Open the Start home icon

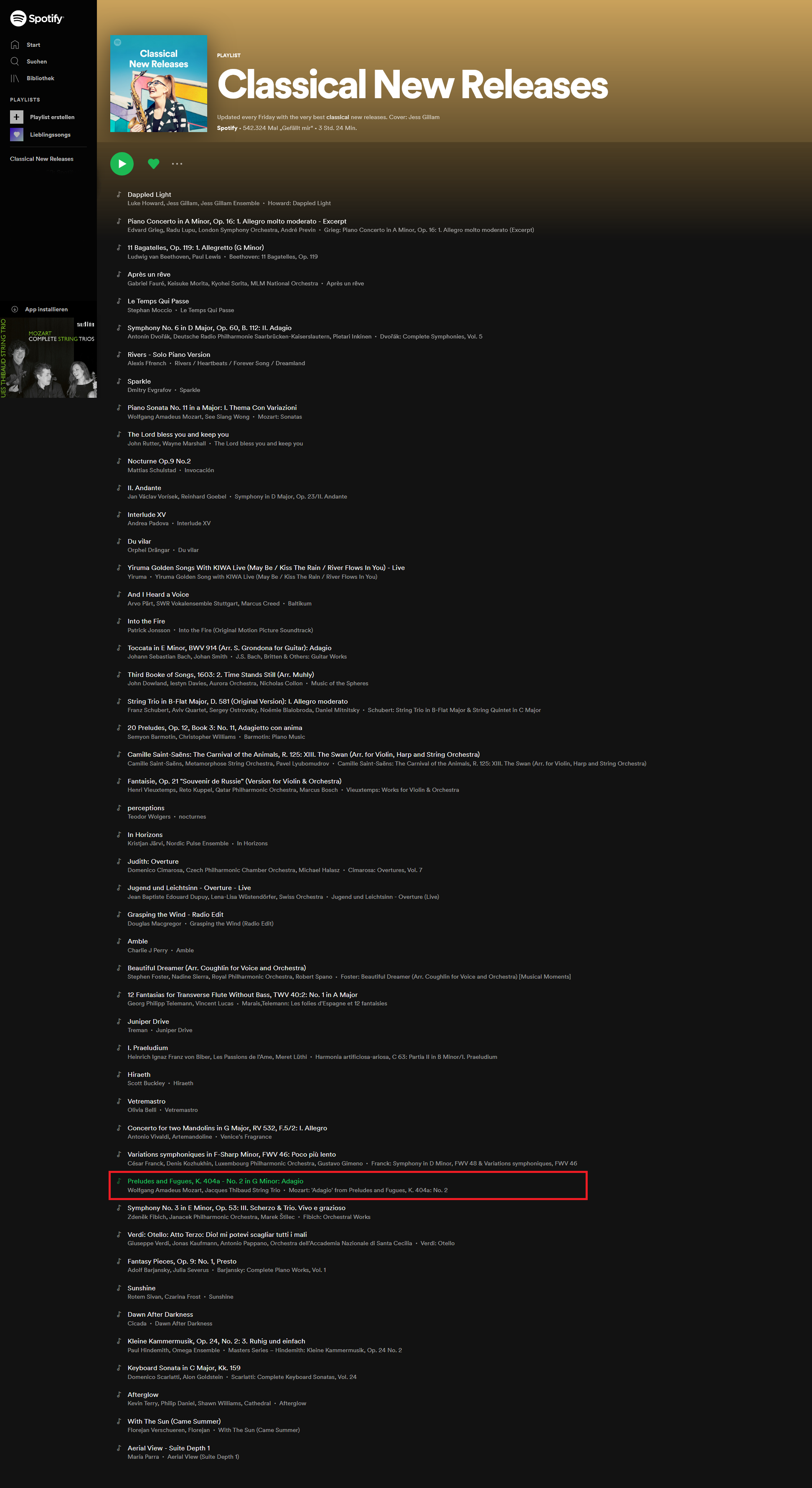(15, 44)
